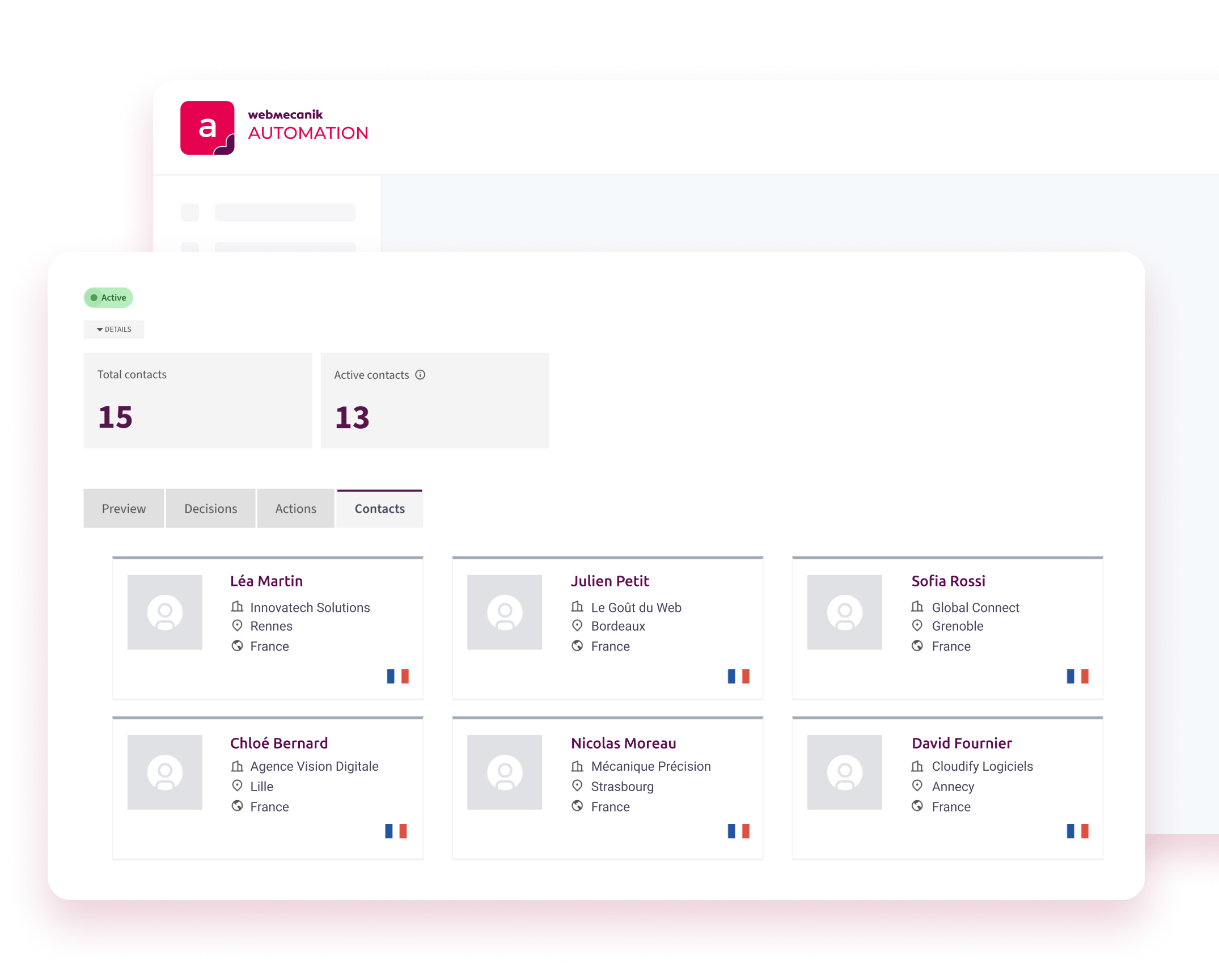Toggle the Active status badge
1219x980 pixels.
tap(108, 297)
